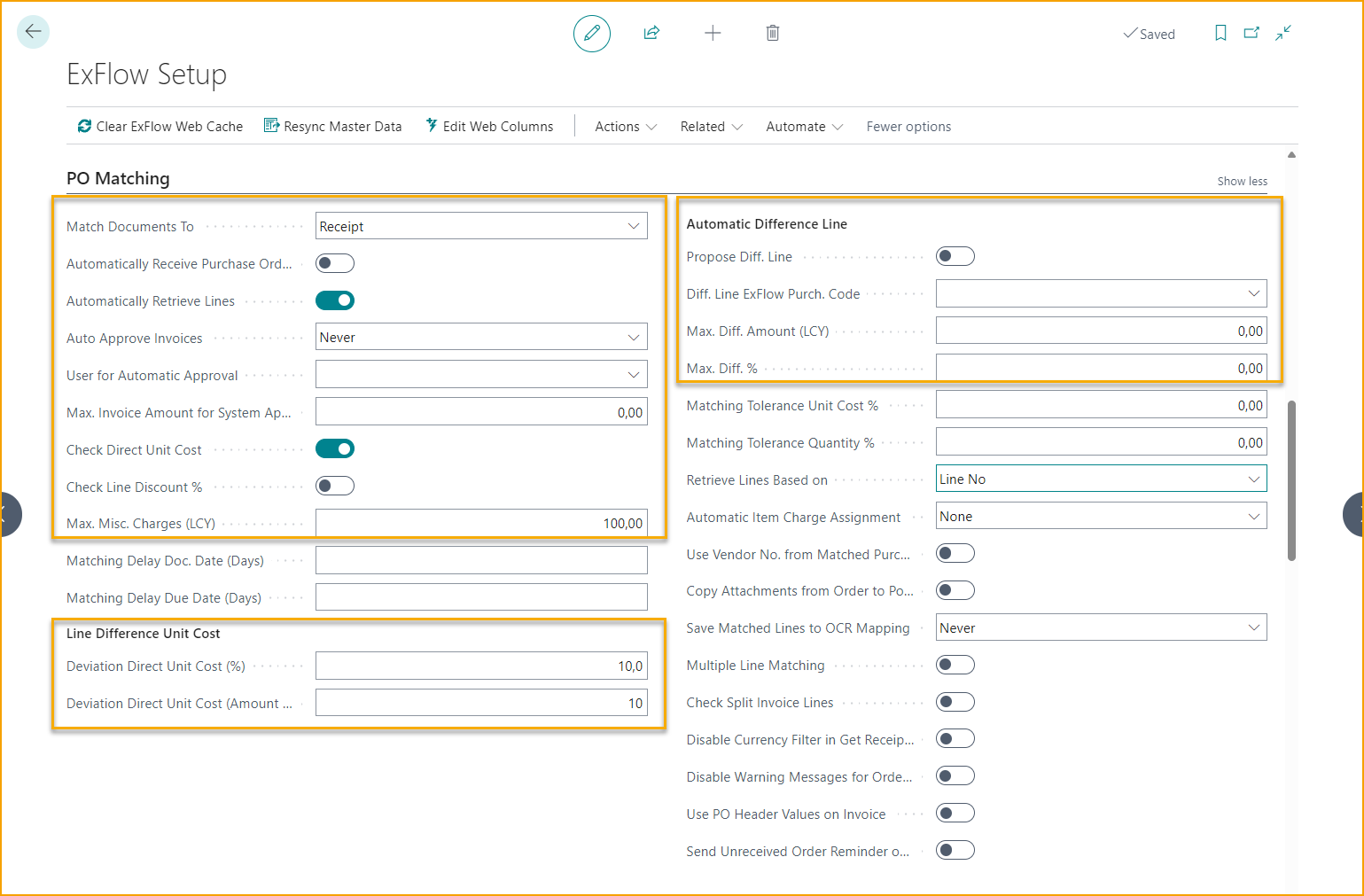Click the Saved status indicator

coord(1149,34)
